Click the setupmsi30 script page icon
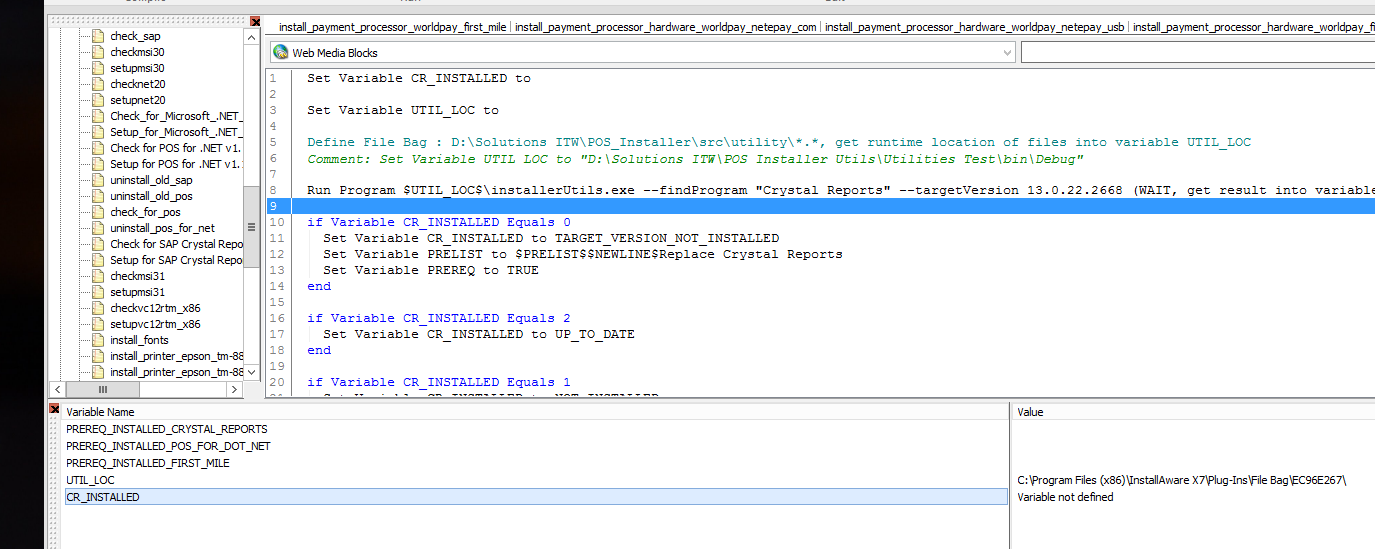1375x549 pixels. click(x=97, y=68)
